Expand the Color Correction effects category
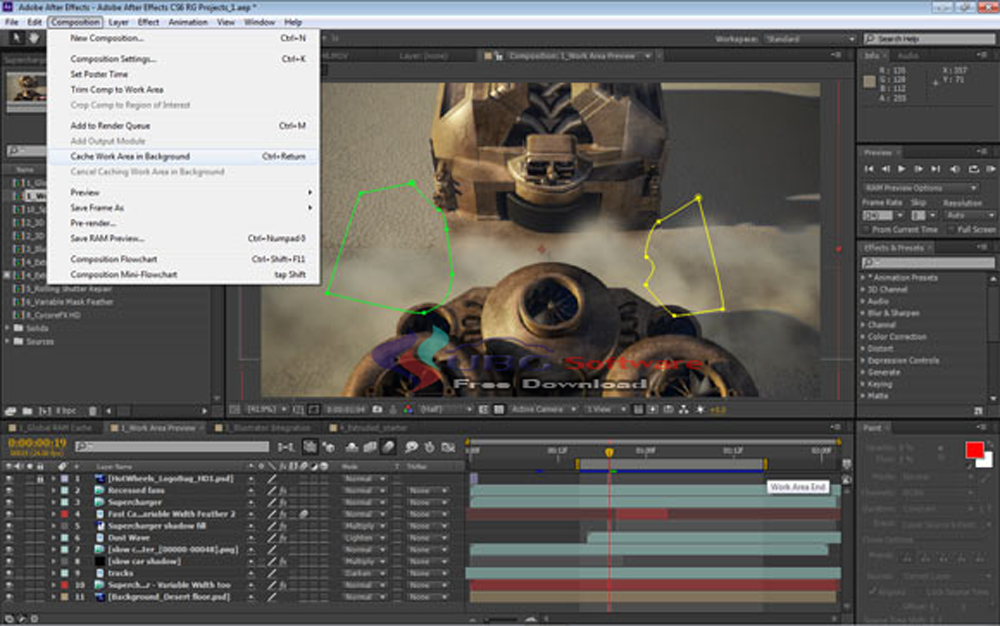Screen dimensions: 1000x626 [x=863, y=338]
